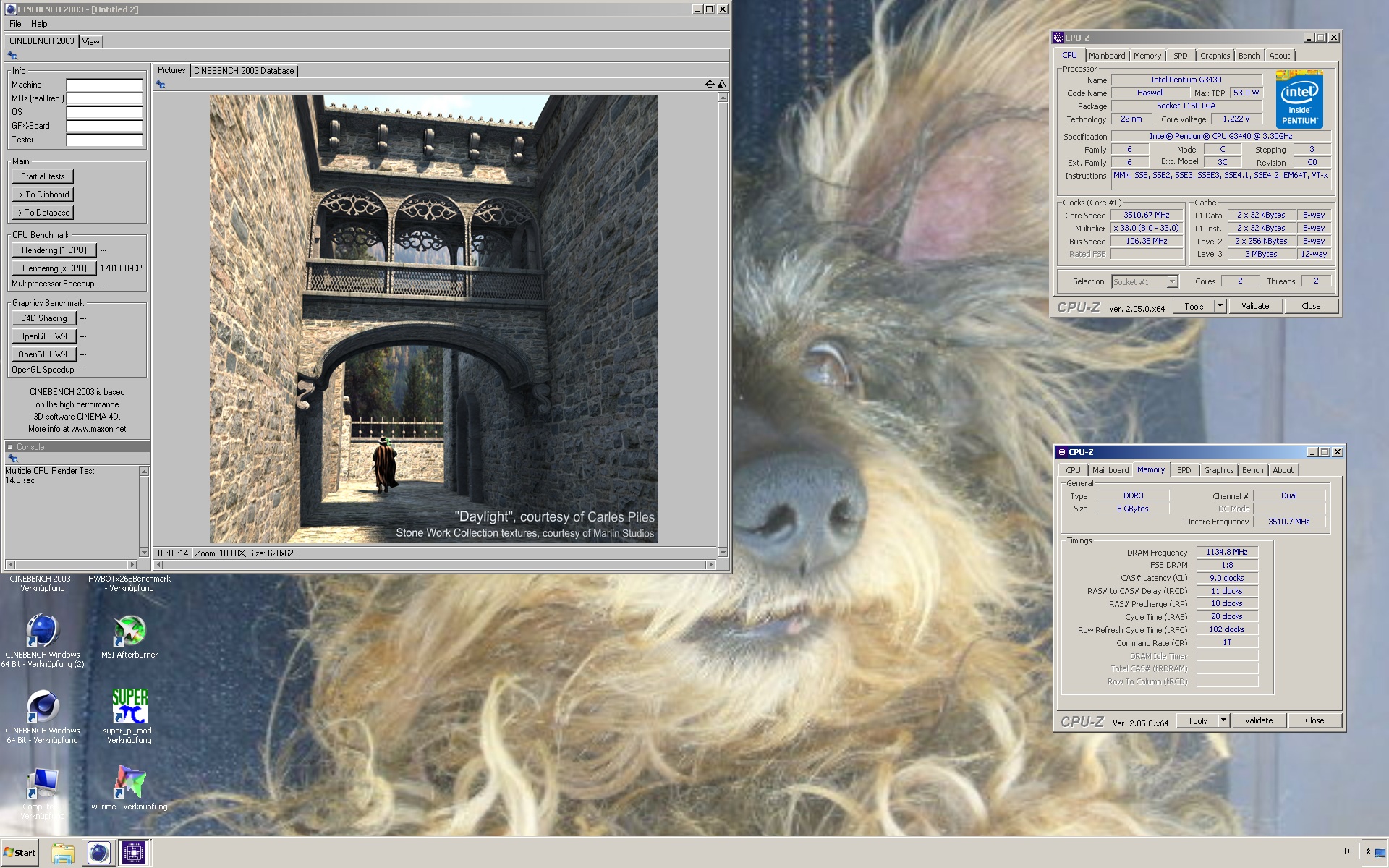Click the To Database button

[x=43, y=213]
